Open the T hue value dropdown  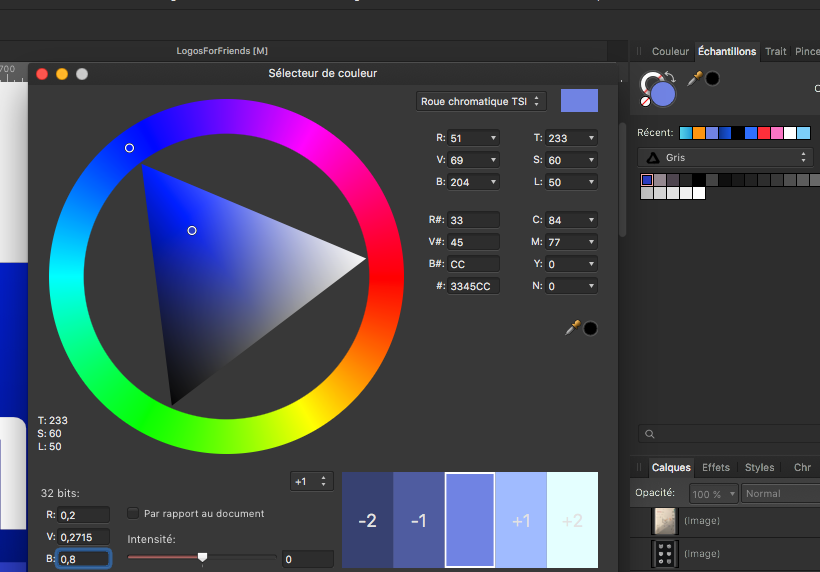pos(591,138)
